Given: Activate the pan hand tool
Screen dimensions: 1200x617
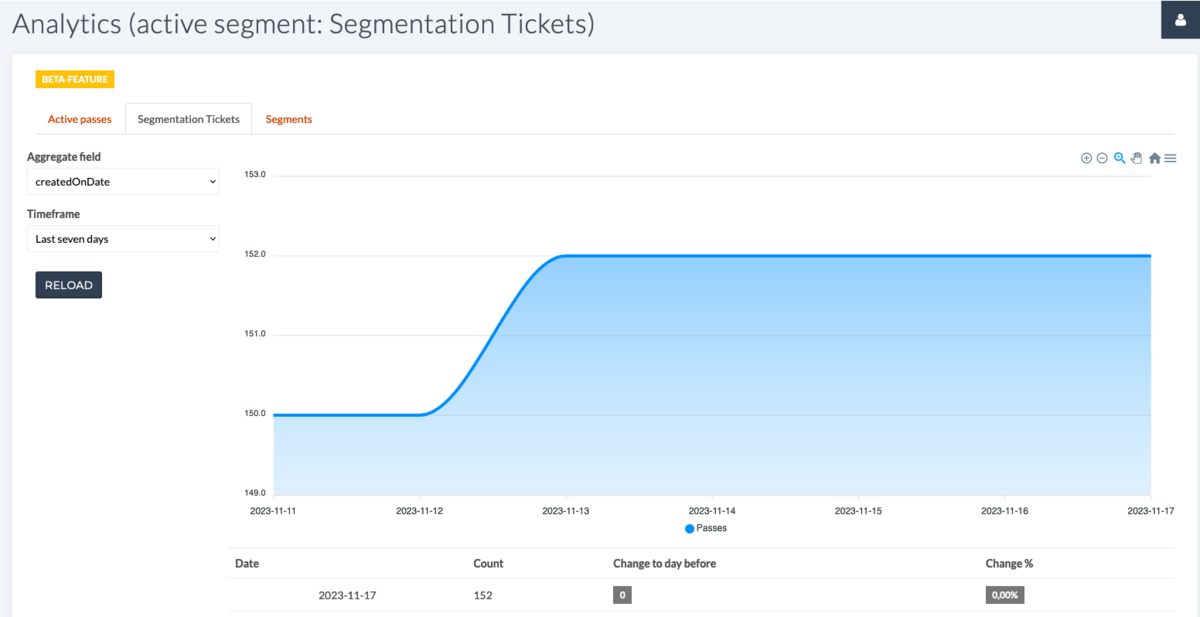Looking at the screenshot, I should (1136, 157).
